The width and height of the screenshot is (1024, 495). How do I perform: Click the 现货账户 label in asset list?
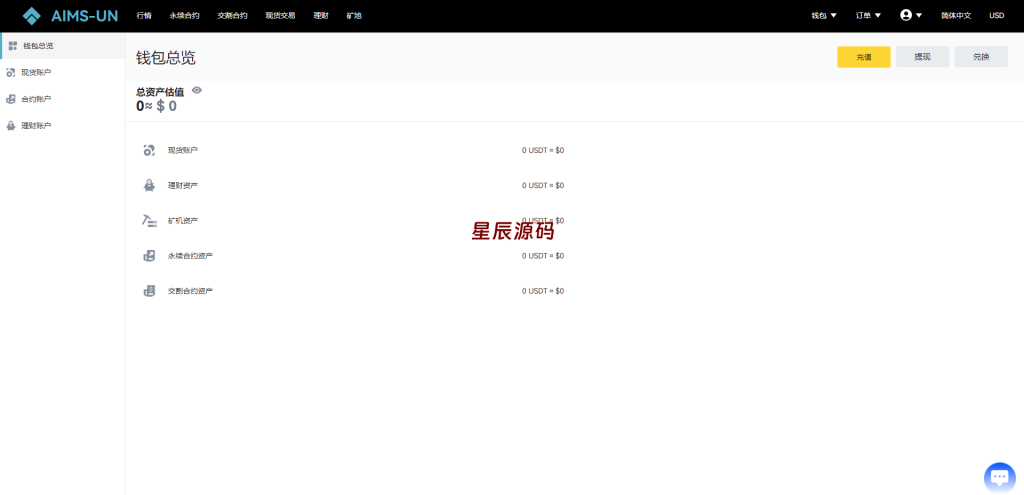click(182, 150)
